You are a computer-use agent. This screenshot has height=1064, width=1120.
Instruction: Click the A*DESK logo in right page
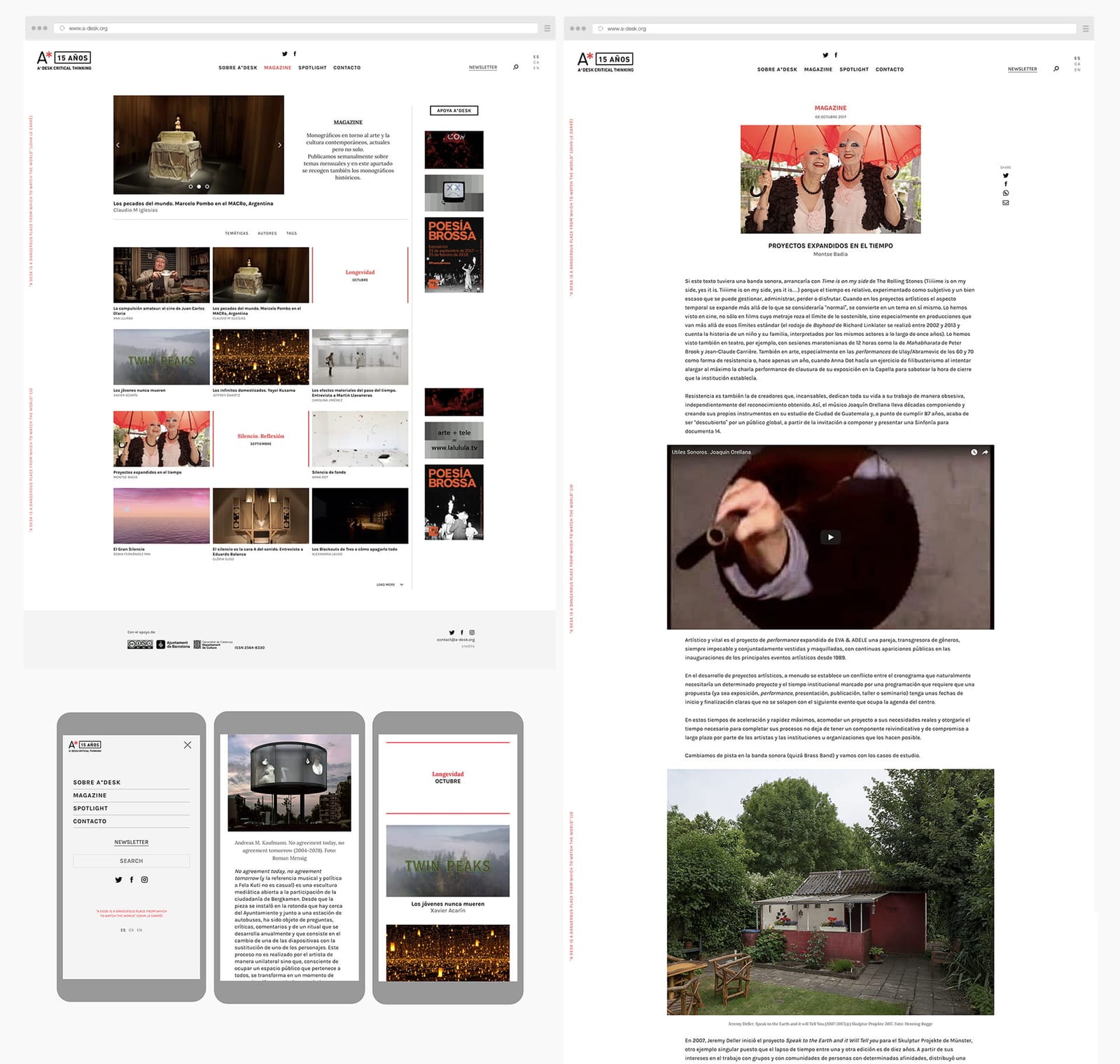(606, 61)
